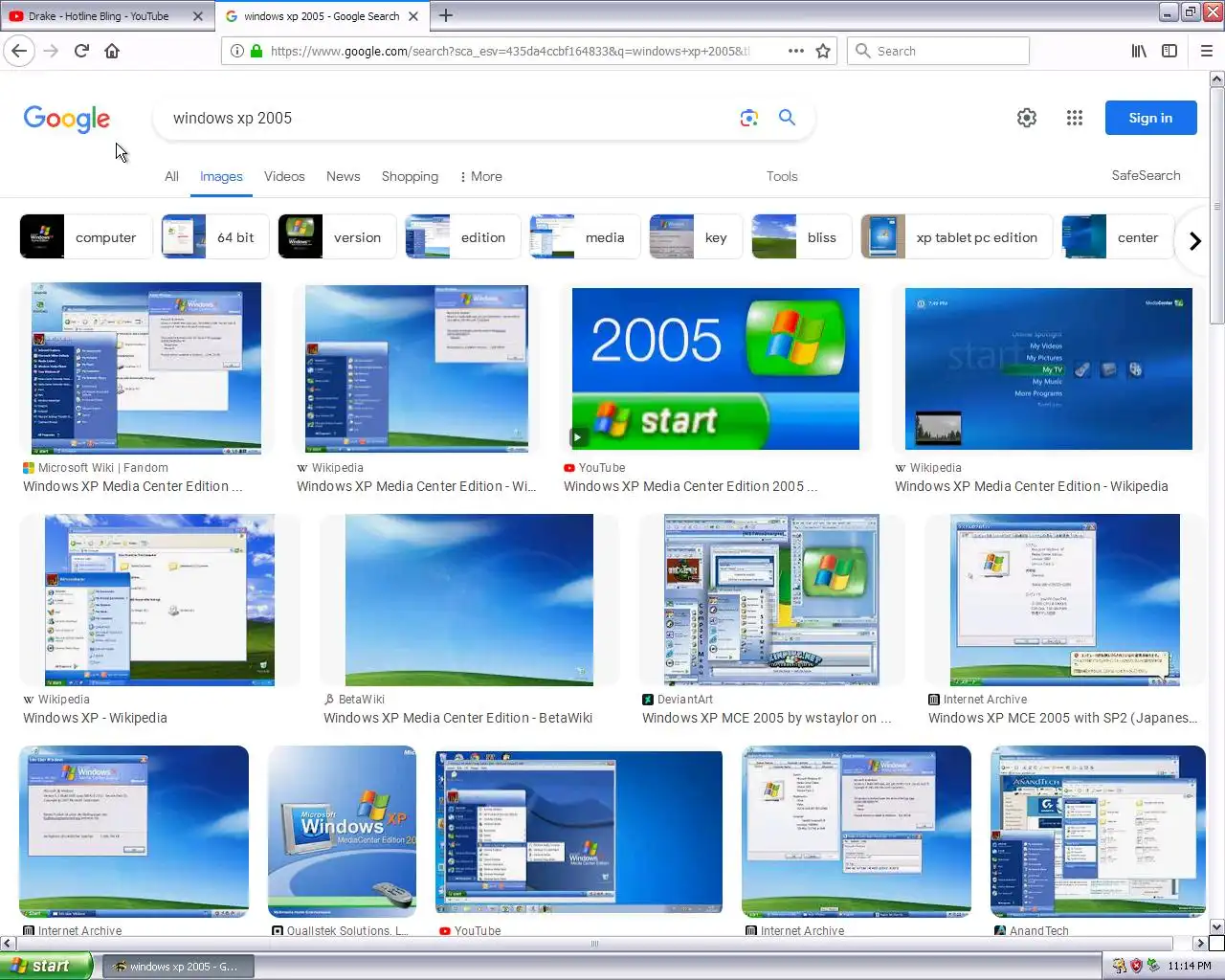The image size is (1225, 980).
Task: Click the vertical scrollbar down arrow
Action: coord(1217,926)
